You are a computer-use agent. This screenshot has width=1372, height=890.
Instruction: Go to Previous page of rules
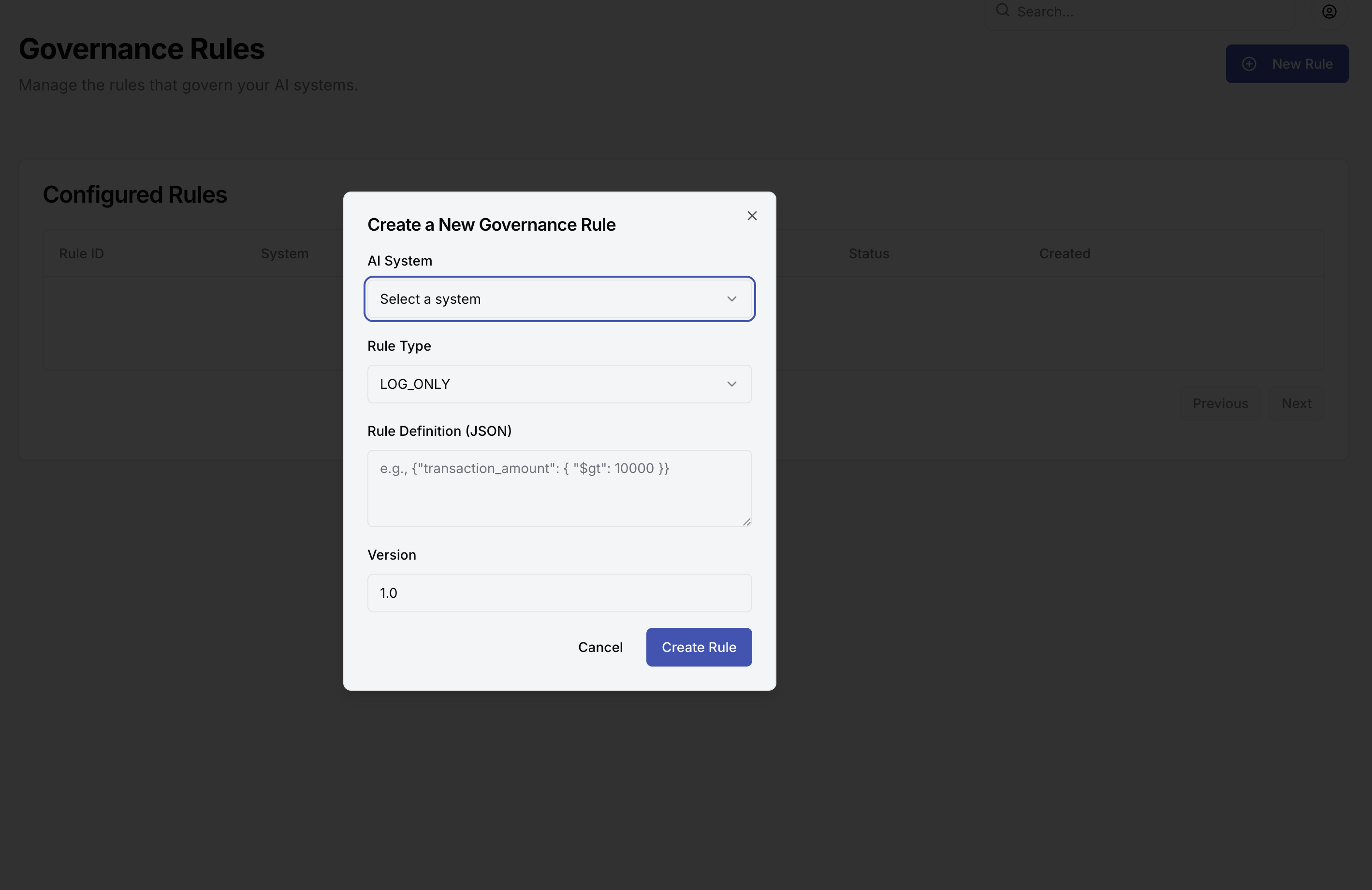[x=1220, y=404]
